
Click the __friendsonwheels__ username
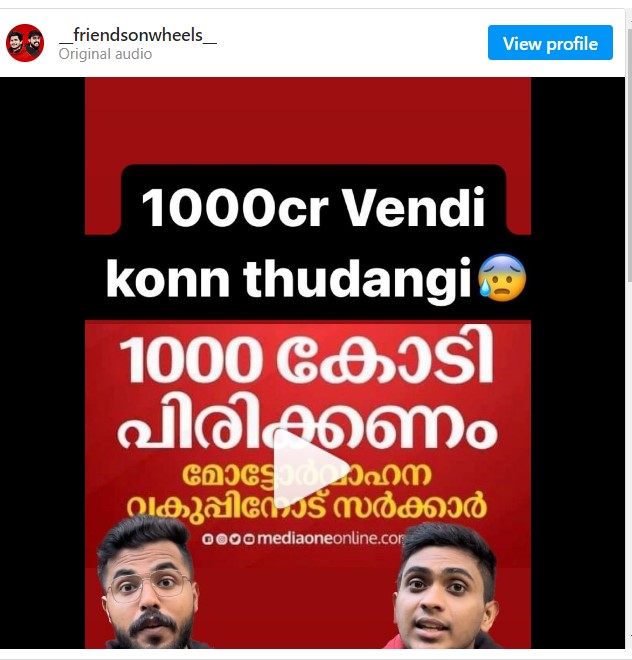pos(138,35)
